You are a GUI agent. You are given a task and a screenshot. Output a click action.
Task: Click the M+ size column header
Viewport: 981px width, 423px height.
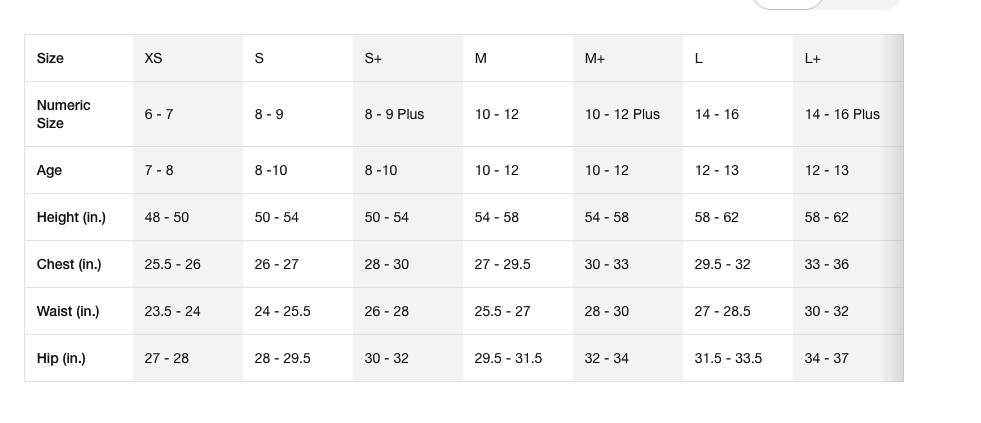(x=595, y=58)
